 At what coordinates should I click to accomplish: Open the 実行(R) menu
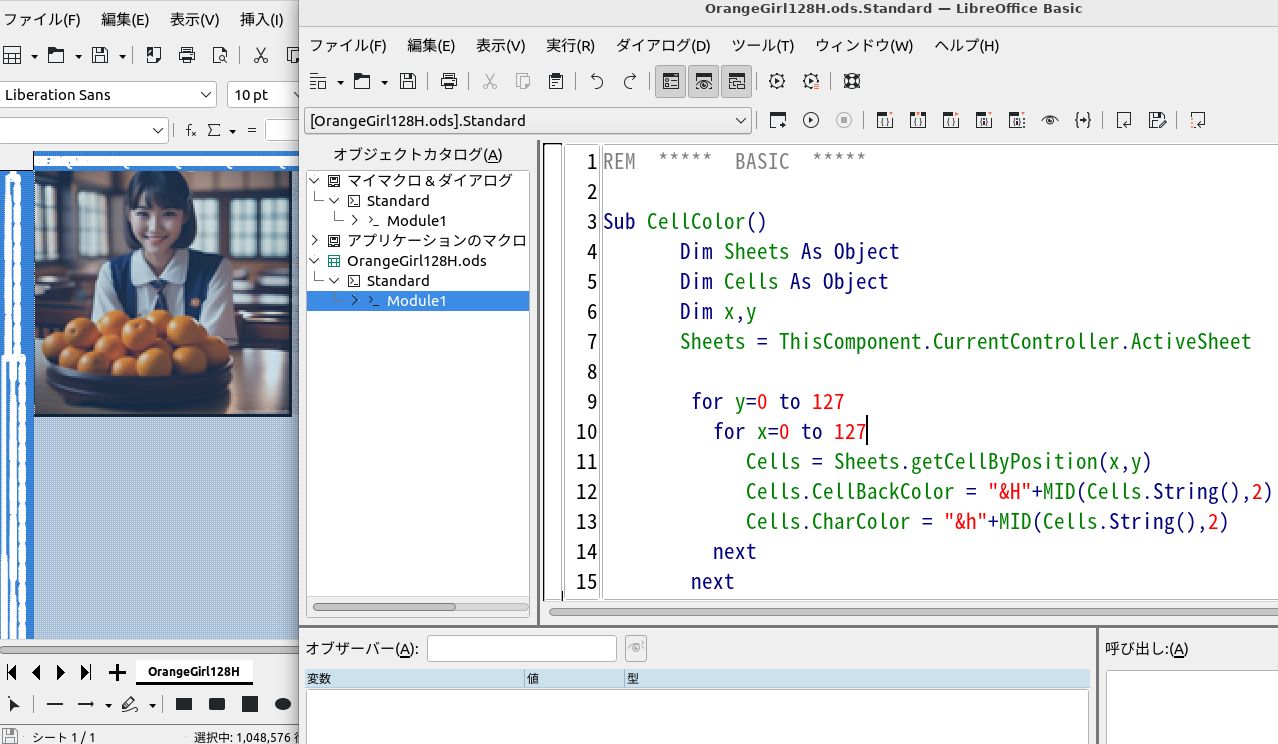pyautogui.click(x=570, y=46)
